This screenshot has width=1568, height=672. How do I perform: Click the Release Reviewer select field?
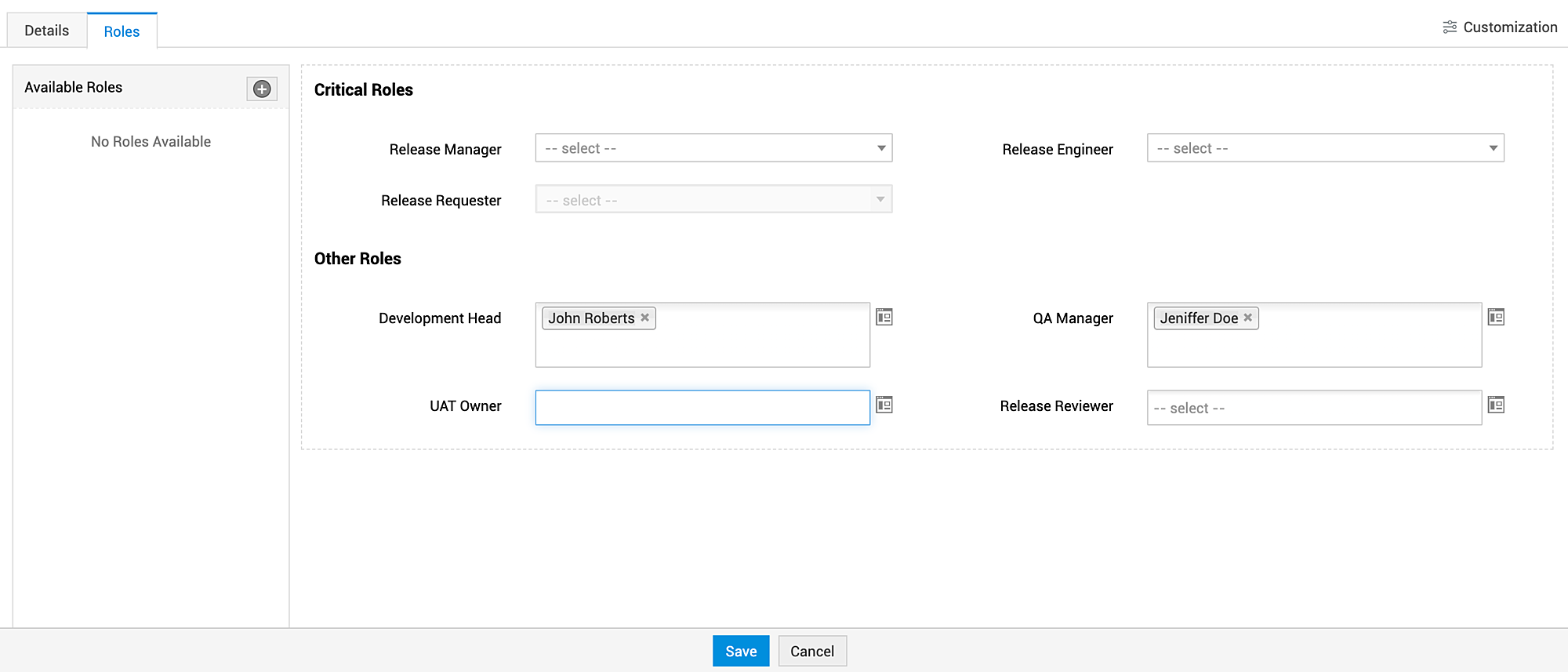[x=1314, y=408]
